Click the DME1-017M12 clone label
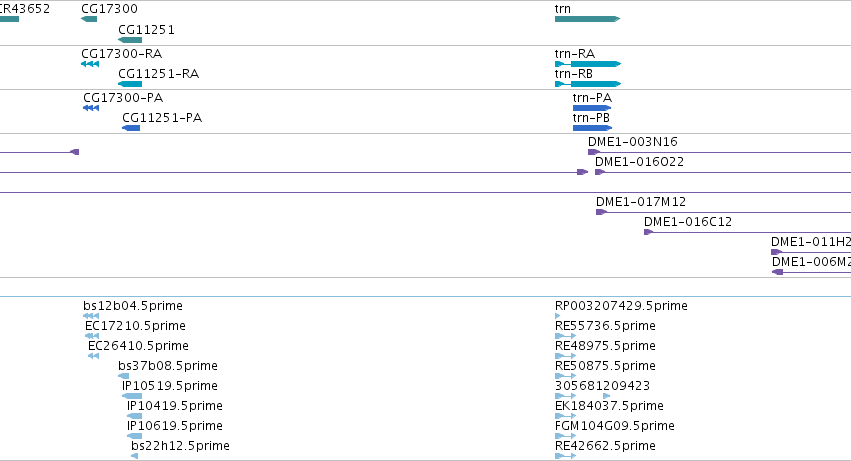 (x=641, y=202)
